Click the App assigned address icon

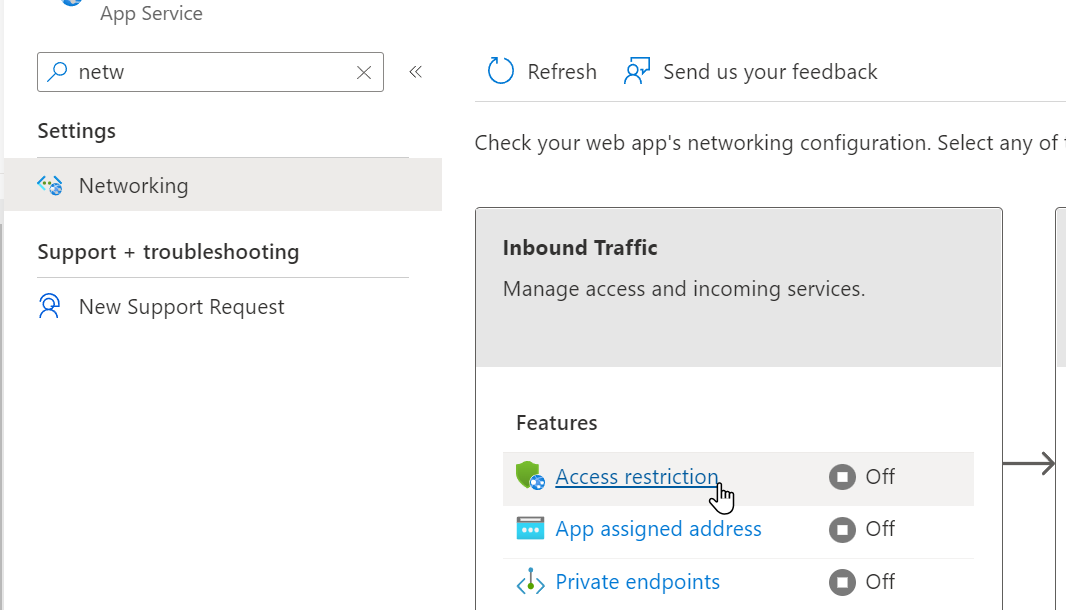pos(530,528)
